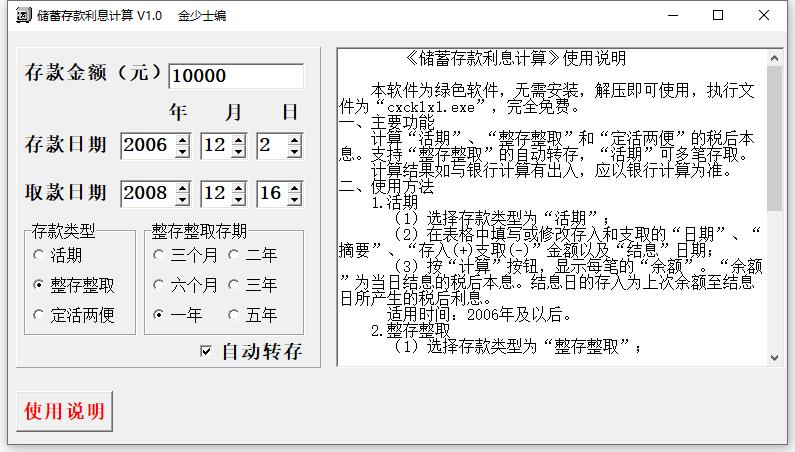Click the 存款金额 input field
The image size is (795, 452).
[x=235, y=76]
